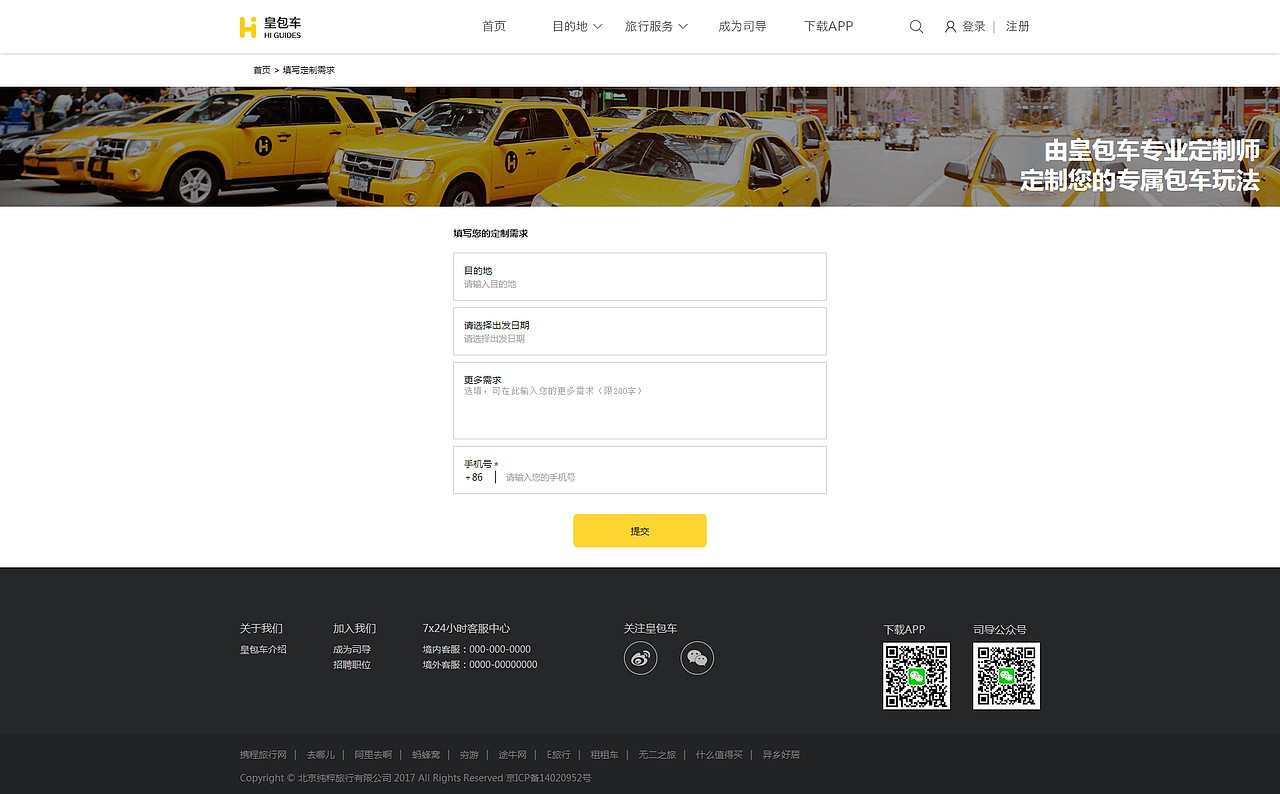1280x794 pixels.
Task: Visit the 异乡好居 partner link
Action: tap(781, 755)
